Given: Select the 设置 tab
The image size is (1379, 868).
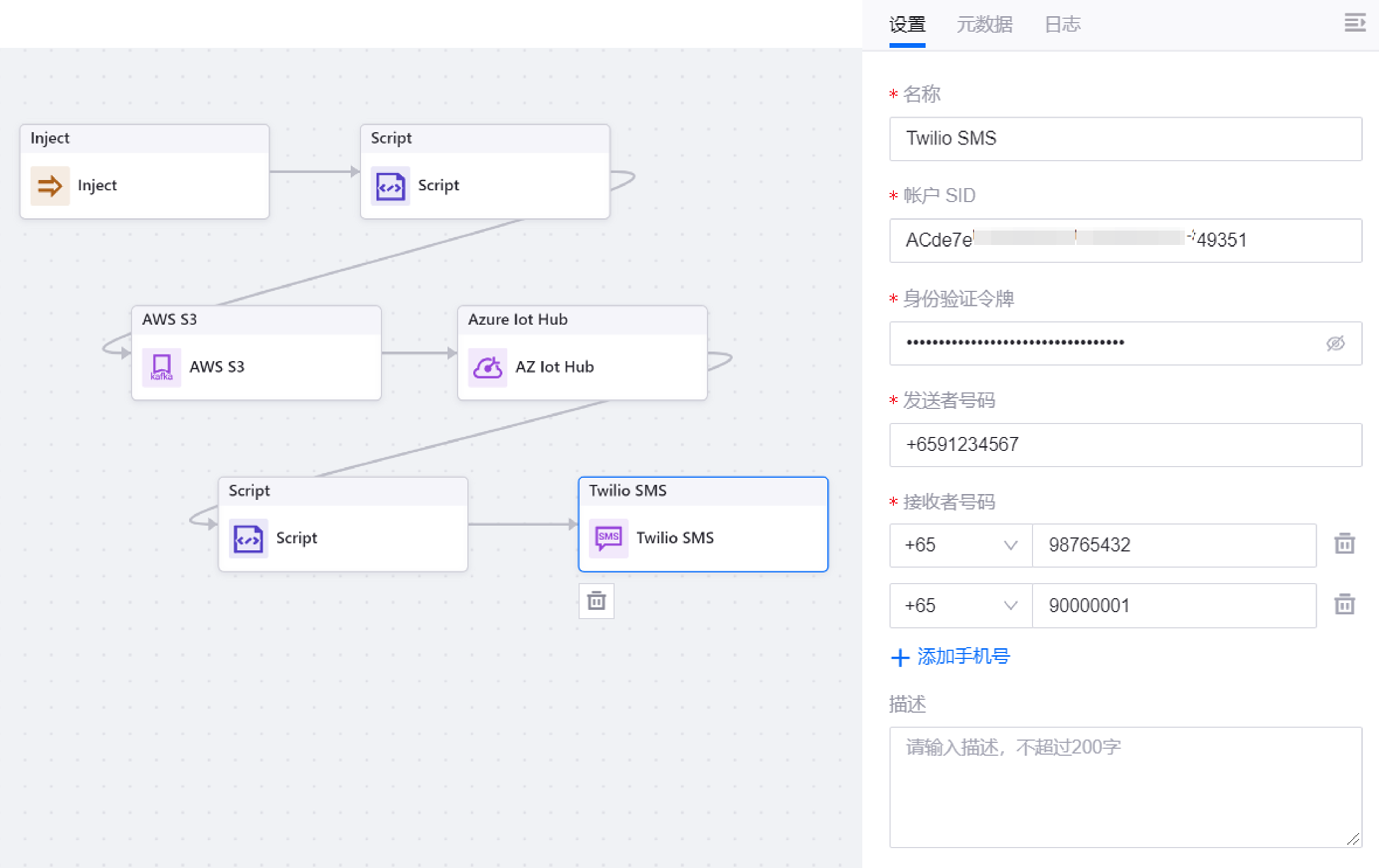Looking at the screenshot, I should pyautogui.click(x=907, y=24).
